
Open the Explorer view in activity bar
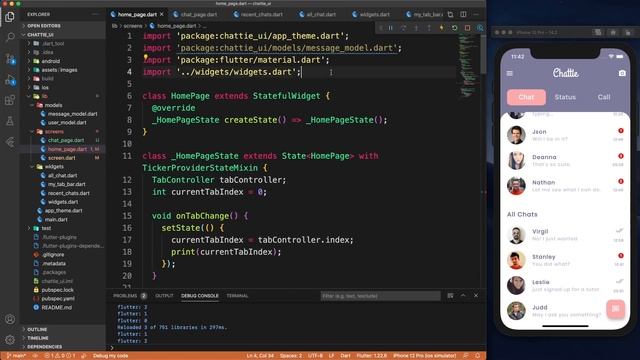click(10, 17)
